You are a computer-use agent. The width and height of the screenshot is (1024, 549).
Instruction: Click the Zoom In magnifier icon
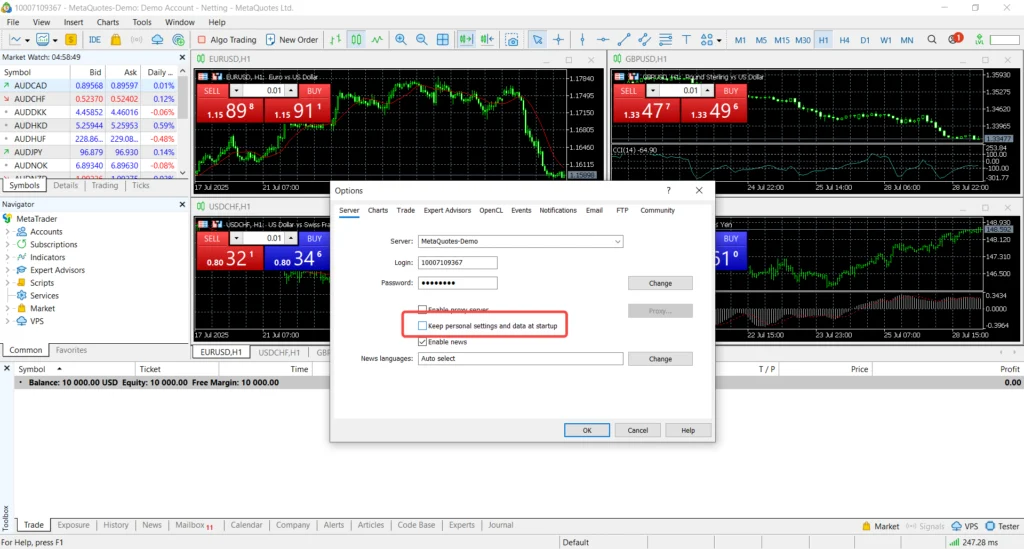point(401,40)
